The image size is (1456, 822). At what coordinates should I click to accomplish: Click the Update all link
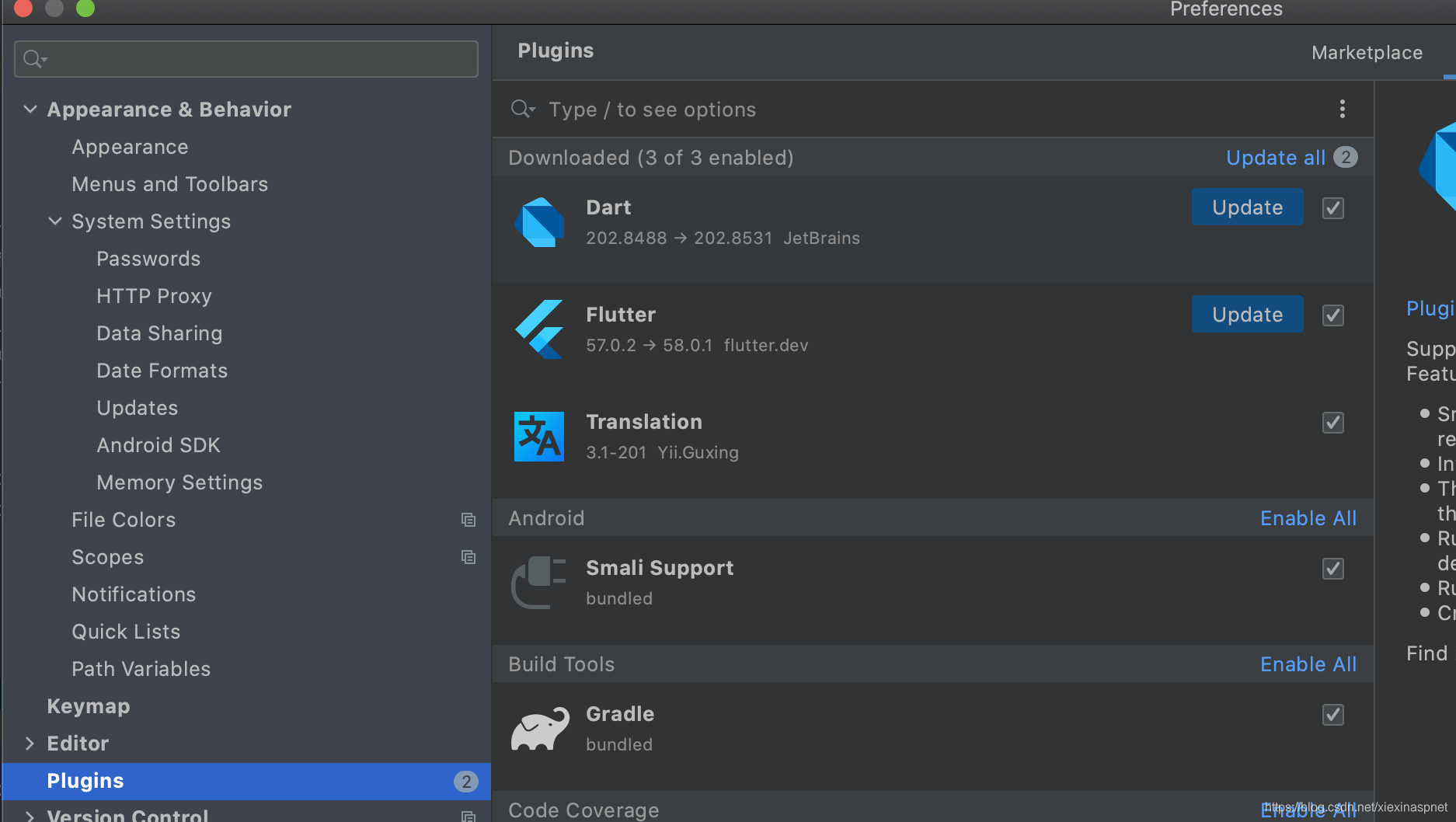click(1275, 158)
